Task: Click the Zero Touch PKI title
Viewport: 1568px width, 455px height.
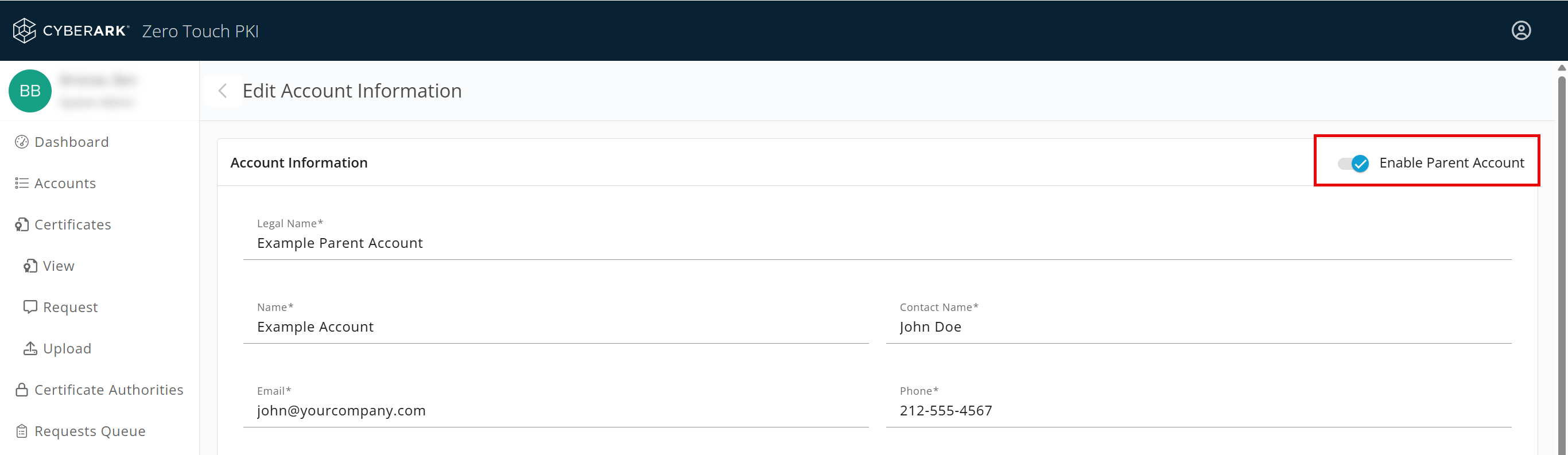Action: click(x=200, y=31)
